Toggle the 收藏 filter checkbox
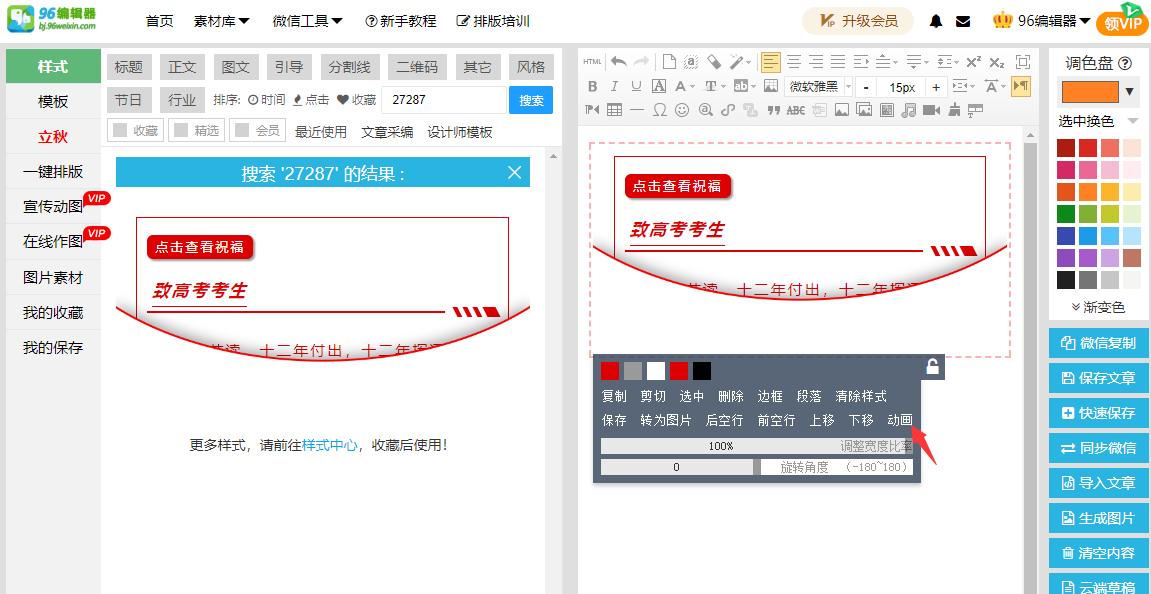Image resolution: width=1151 pixels, height=594 pixels. point(118,130)
